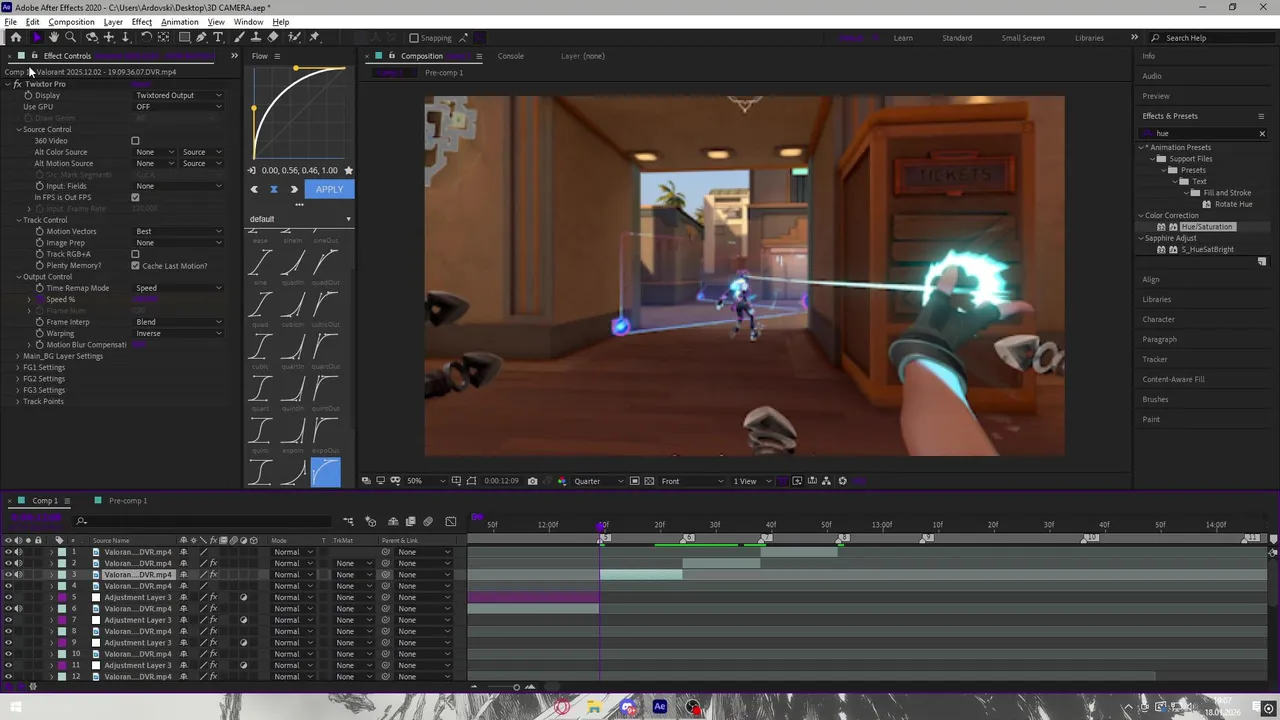The height and width of the screenshot is (720, 1280).
Task: Select the Pen tool
Action: tap(201, 37)
